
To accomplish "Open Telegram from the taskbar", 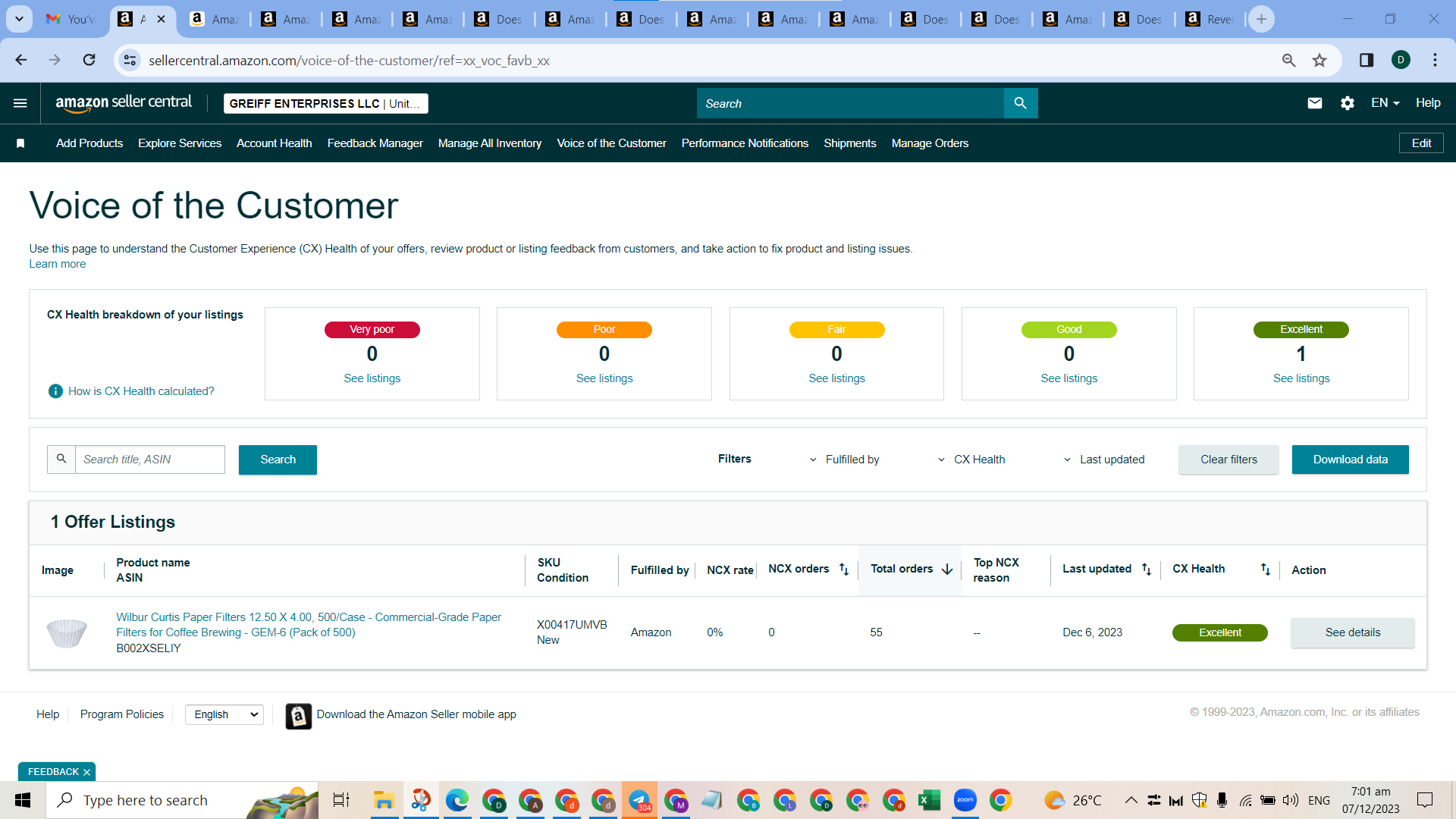I will coord(639,800).
